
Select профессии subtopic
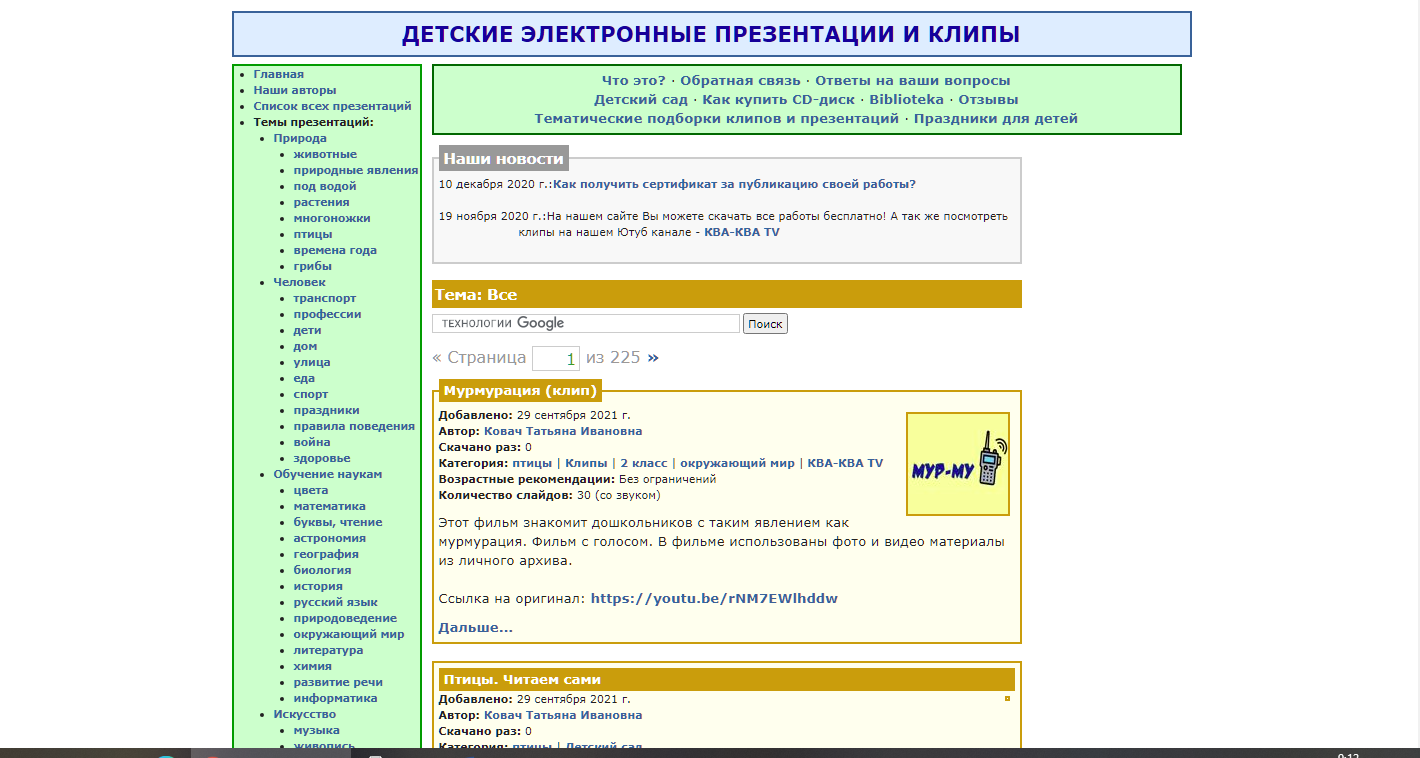point(328,314)
